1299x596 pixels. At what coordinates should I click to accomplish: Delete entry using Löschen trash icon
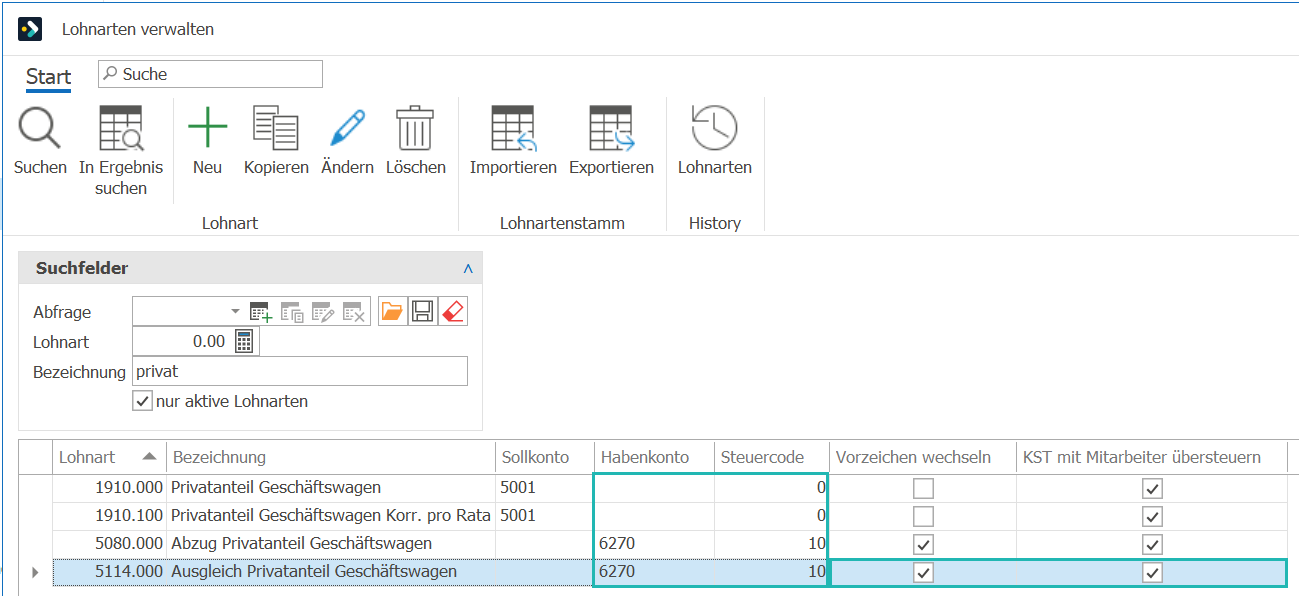(x=415, y=129)
